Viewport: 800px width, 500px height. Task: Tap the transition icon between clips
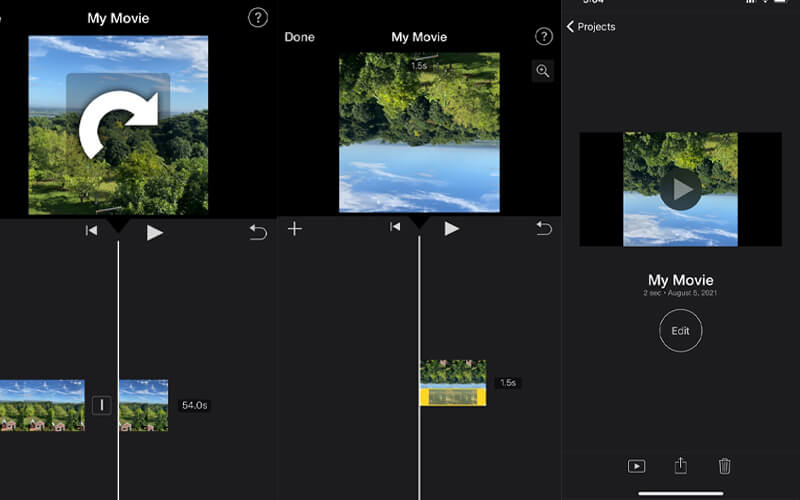click(102, 405)
